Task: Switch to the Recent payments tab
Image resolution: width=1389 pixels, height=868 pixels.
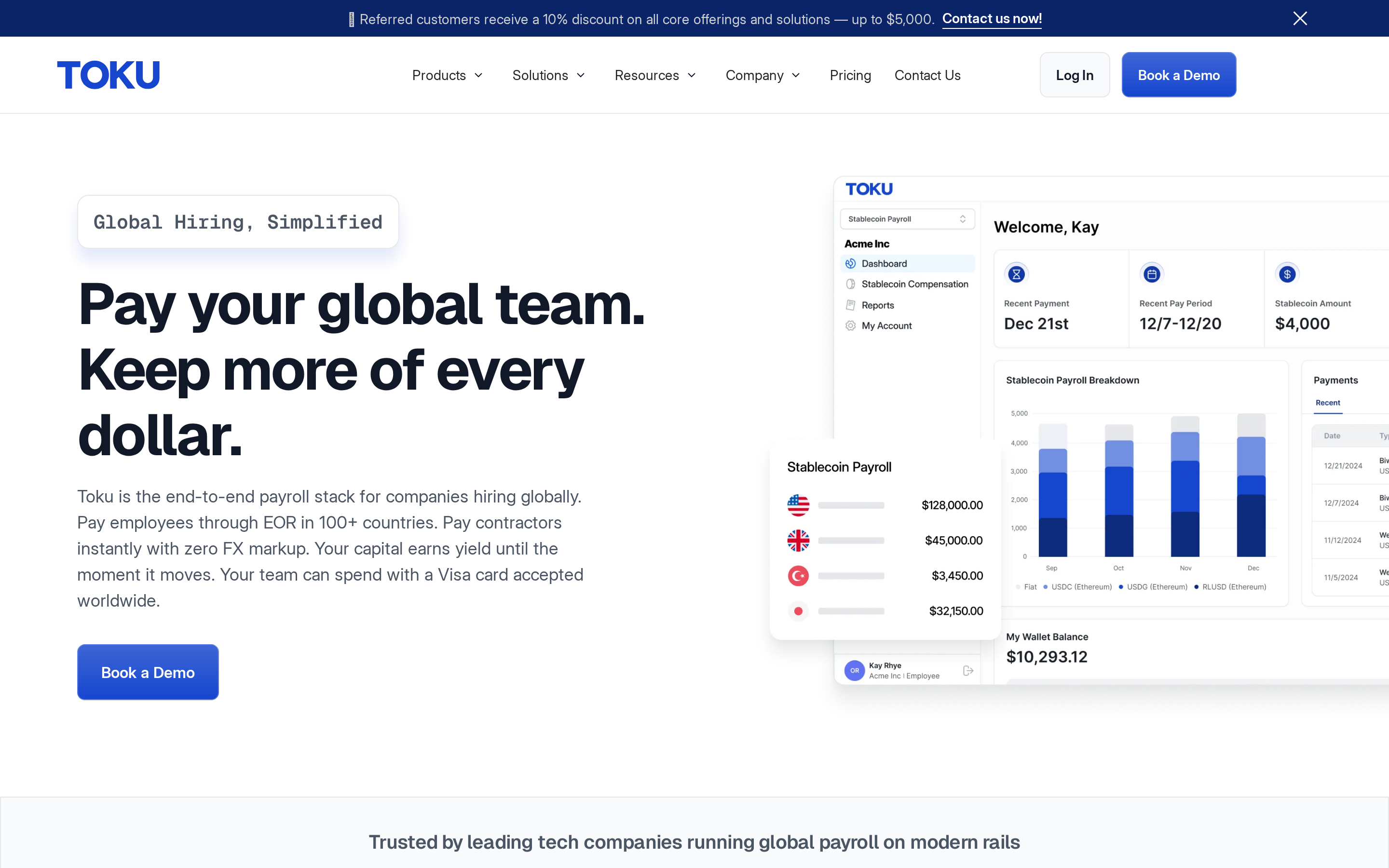Action: pos(1328,403)
